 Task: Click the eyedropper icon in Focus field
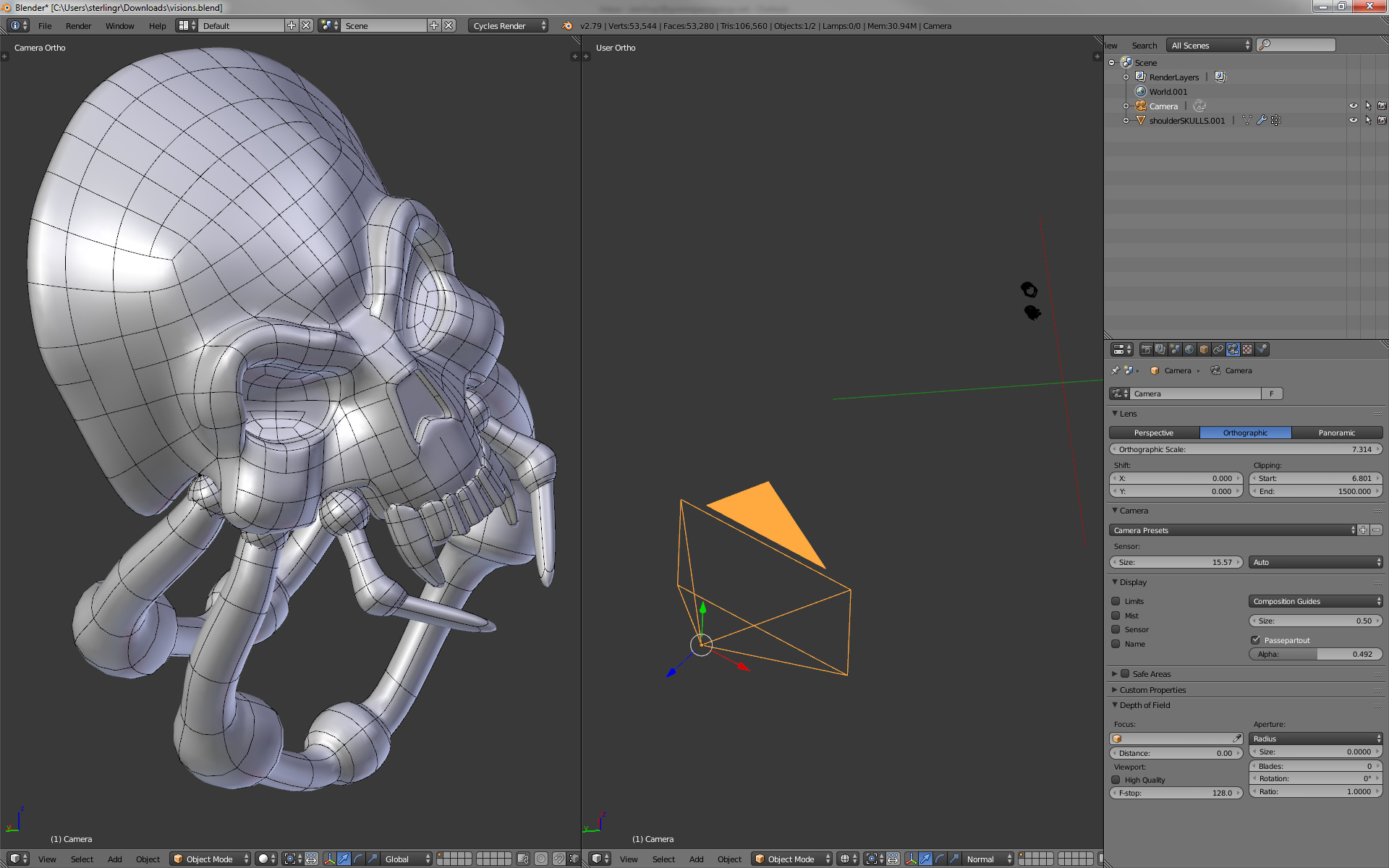tap(1237, 739)
